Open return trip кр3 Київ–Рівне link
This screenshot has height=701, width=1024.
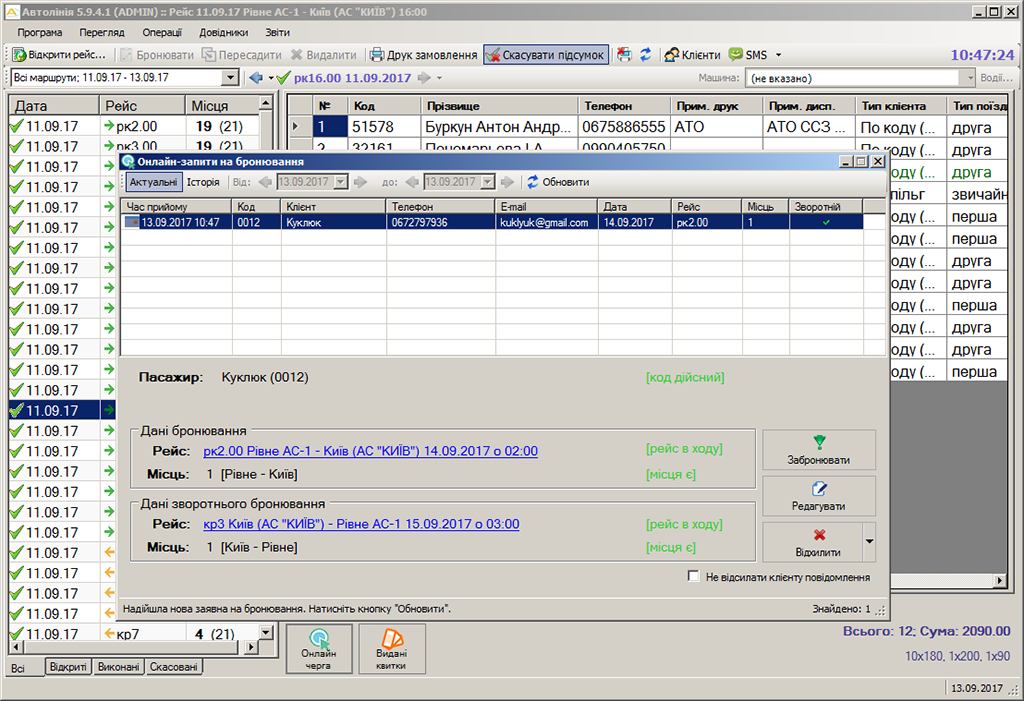(361, 524)
